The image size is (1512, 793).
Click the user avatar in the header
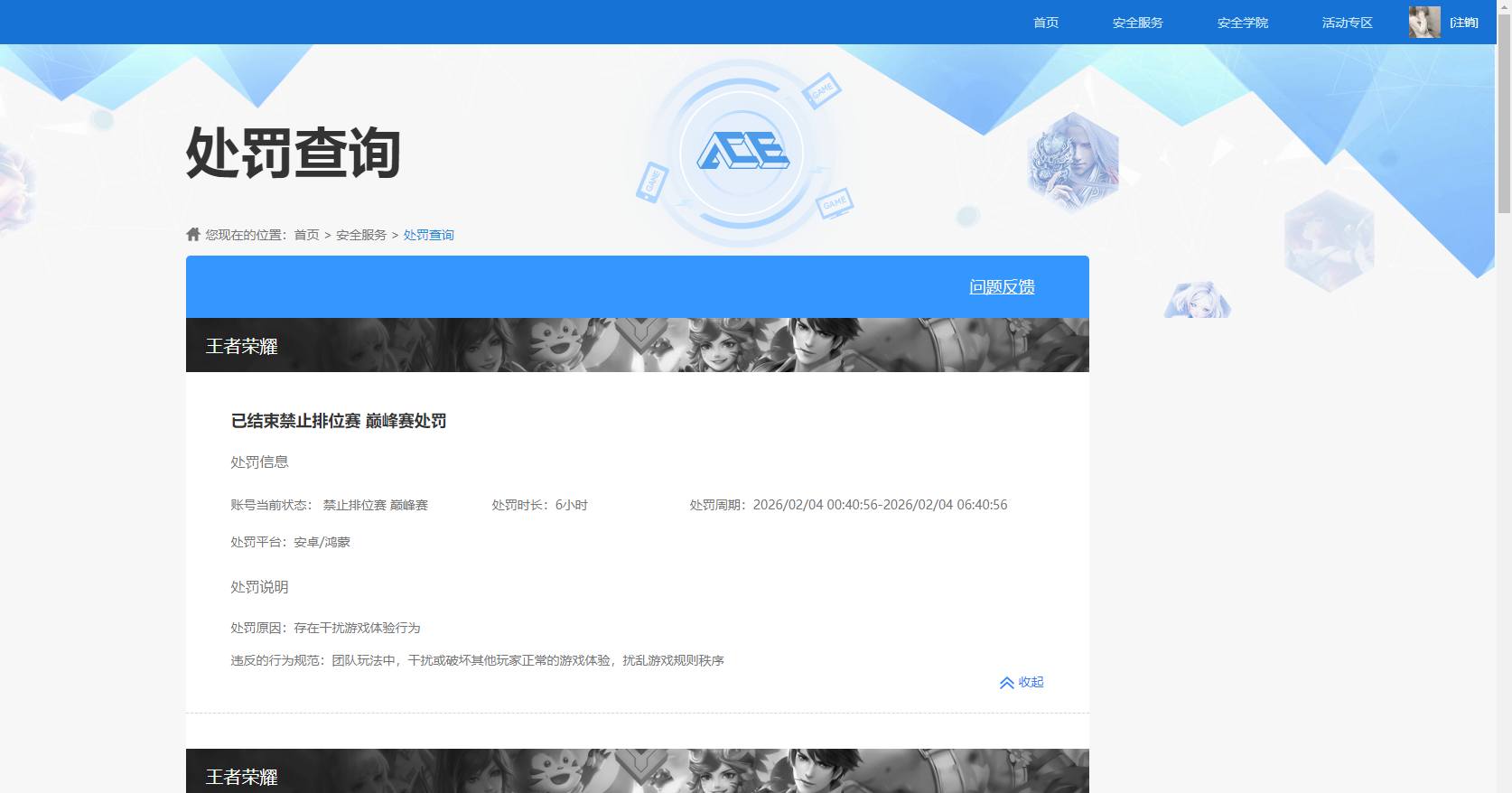click(x=1424, y=22)
